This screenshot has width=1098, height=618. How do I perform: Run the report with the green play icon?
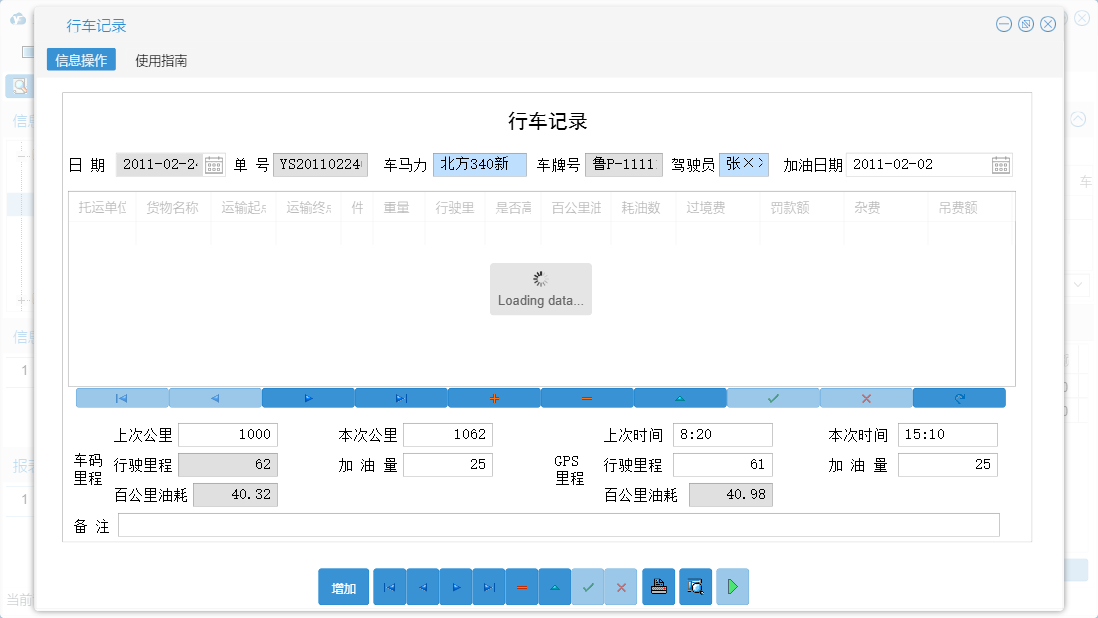click(732, 587)
